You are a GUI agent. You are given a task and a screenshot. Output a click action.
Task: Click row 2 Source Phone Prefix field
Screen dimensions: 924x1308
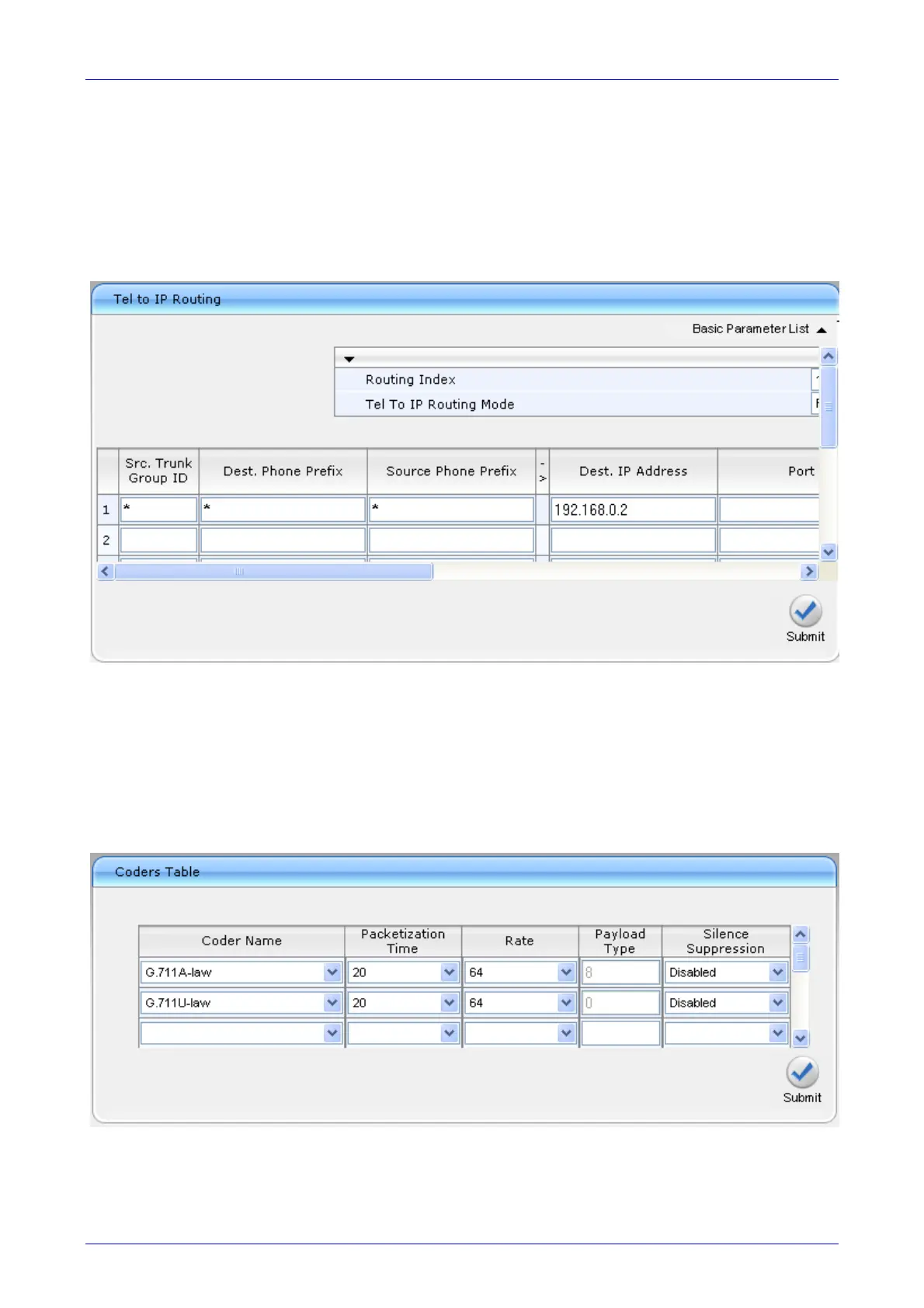(x=451, y=540)
